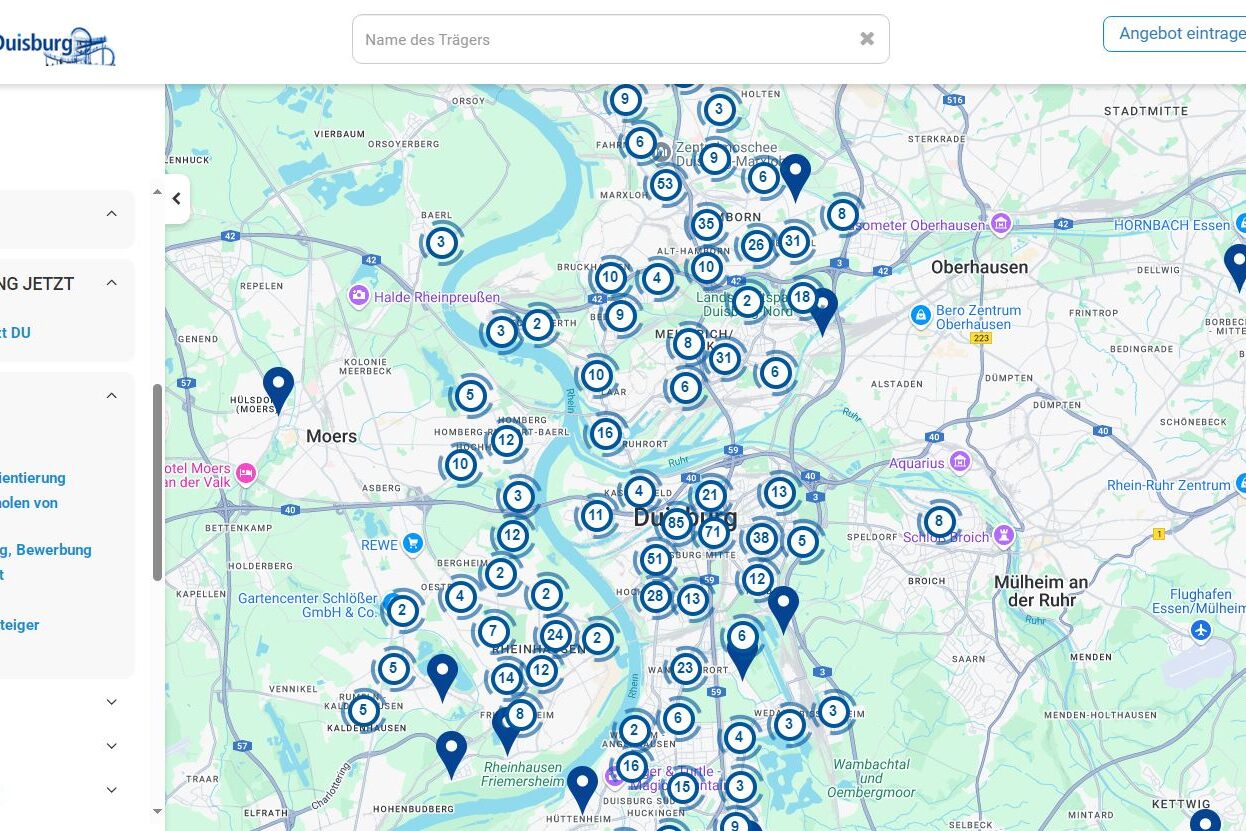
Task: Click the blue pin at Hülsdonk (Moers)
Action: click(x=278, y=386)
